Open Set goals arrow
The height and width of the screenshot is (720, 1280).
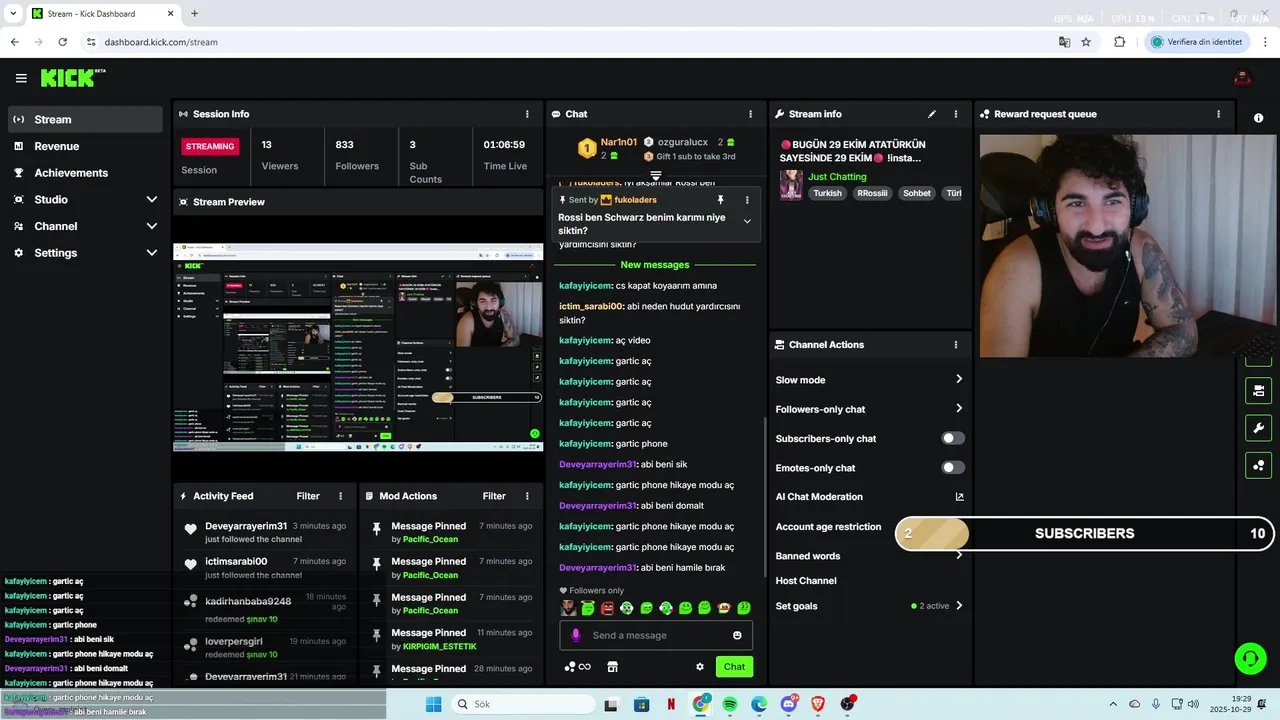click(958, 605)
